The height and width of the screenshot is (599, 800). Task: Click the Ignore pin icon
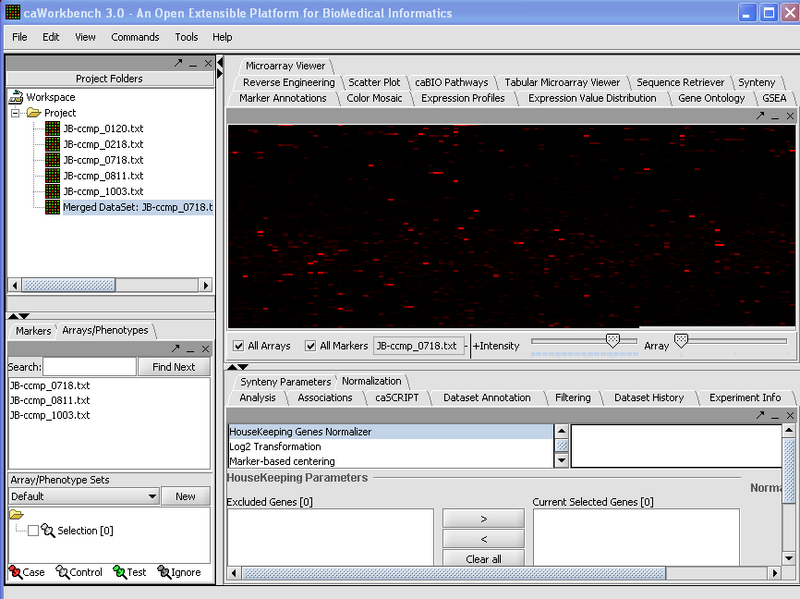164,573
